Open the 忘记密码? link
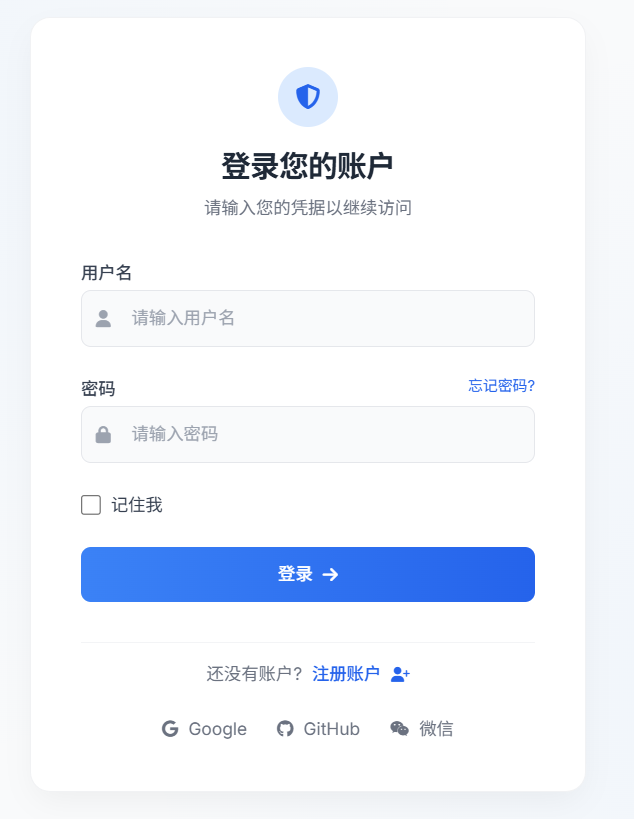Screen dimensions: 634x819 501,385
